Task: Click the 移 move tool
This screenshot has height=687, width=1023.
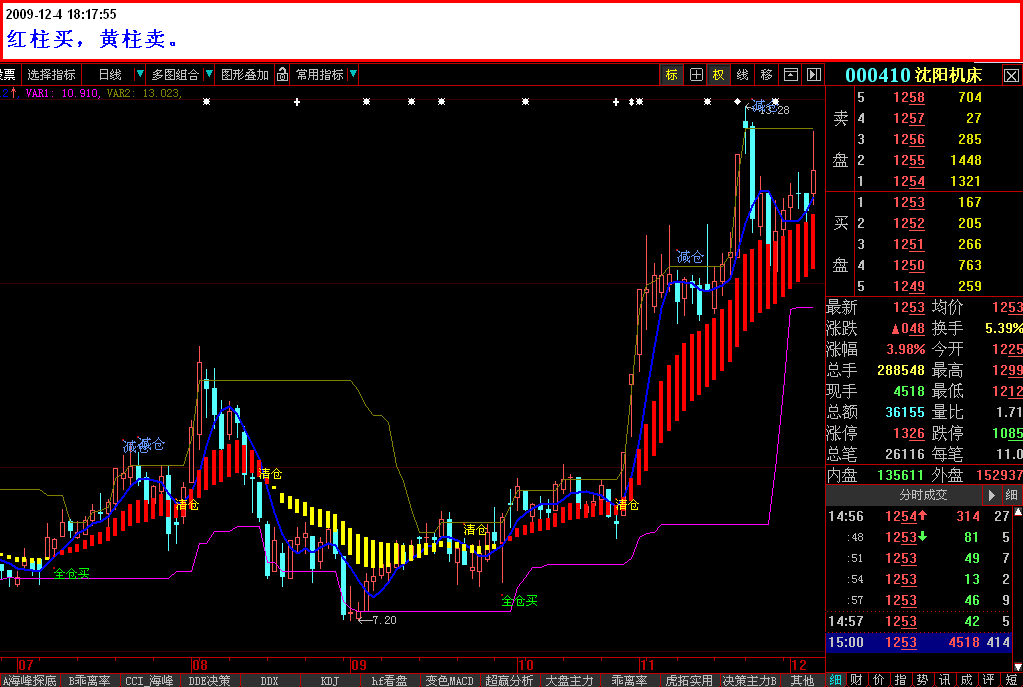Action: [x=766, y=75]
